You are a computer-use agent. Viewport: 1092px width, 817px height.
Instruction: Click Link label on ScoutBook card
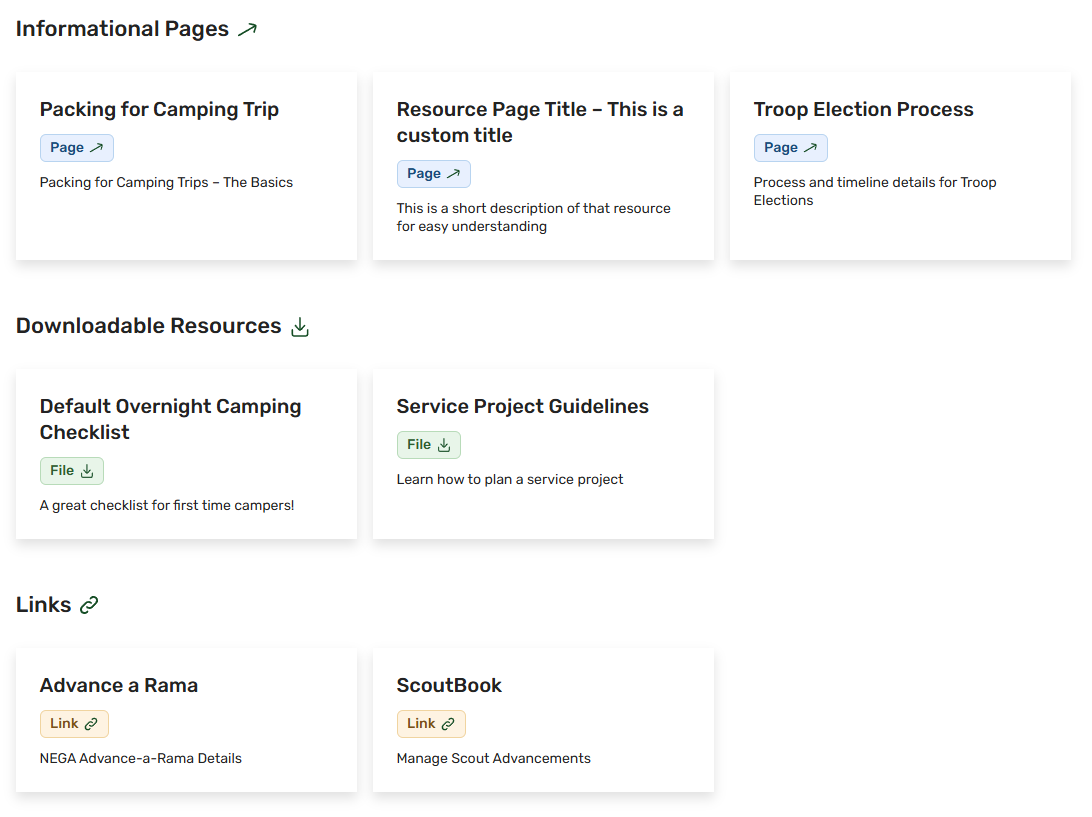click(421, 724)
